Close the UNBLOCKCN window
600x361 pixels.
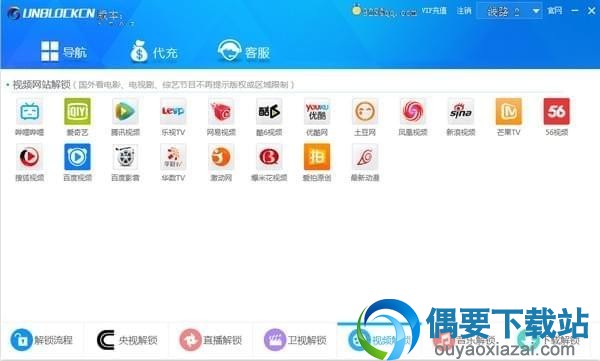pos(592,11)
